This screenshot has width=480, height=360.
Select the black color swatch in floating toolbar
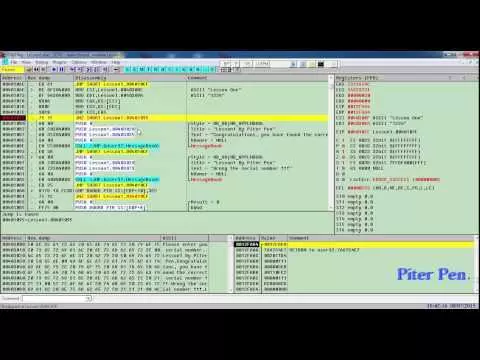pyautogui.click(x=321, y=64)
